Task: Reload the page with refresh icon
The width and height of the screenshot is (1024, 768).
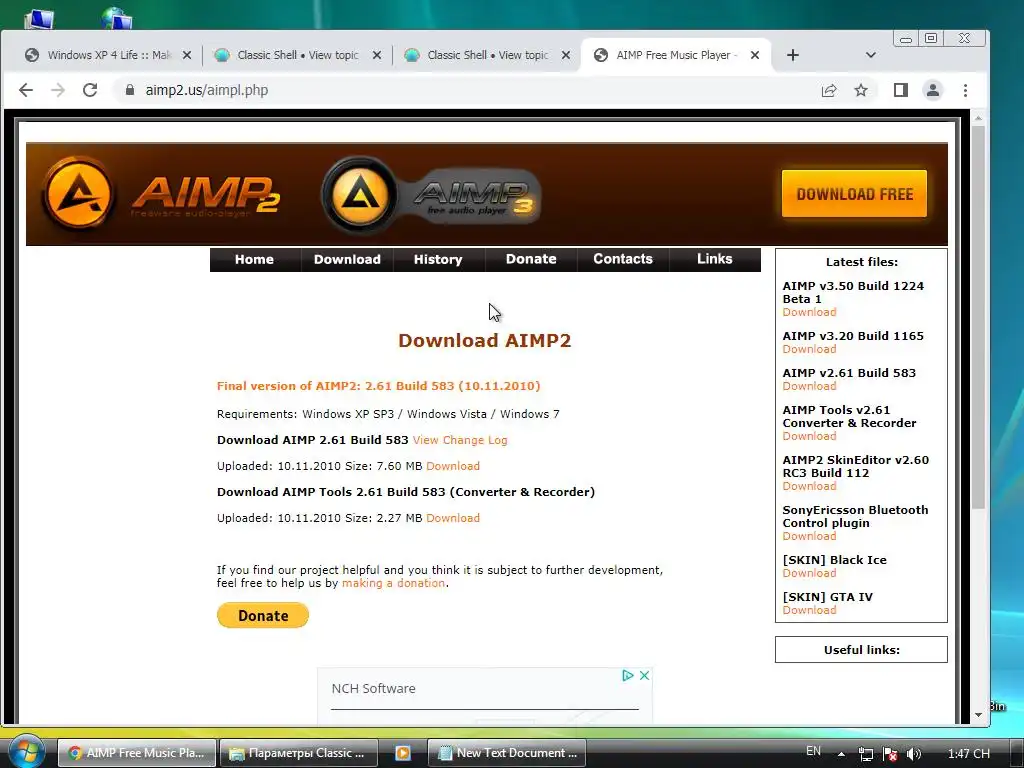Action: tap(90, 90)
